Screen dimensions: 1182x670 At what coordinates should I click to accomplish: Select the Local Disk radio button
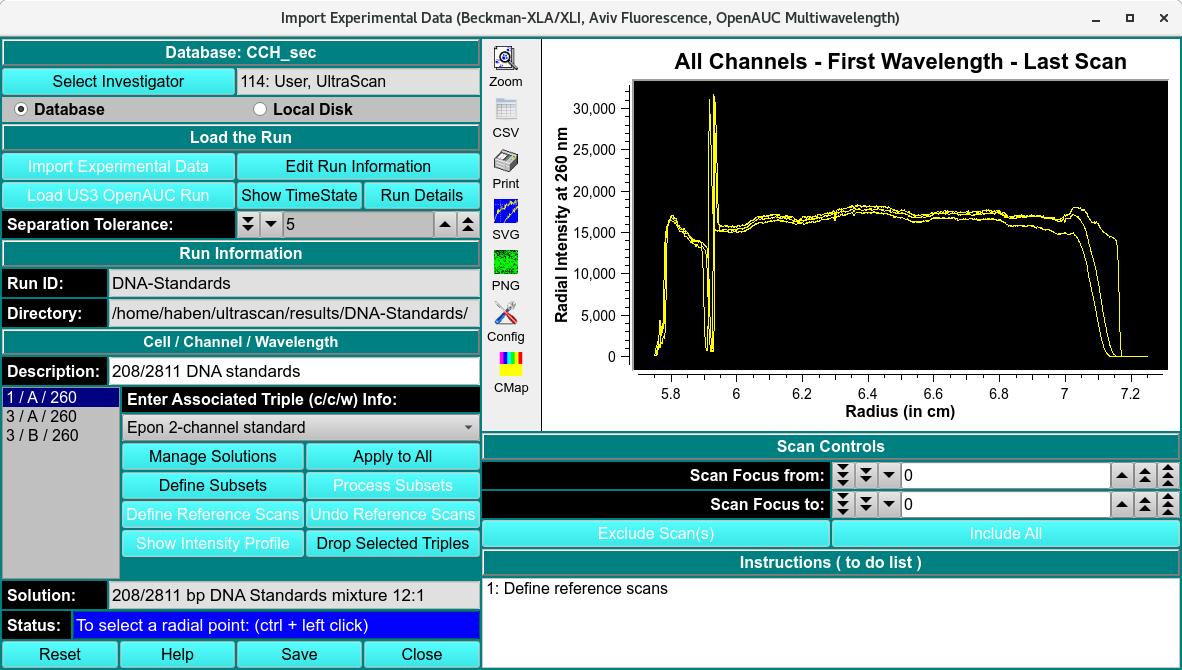[x=260, y=109]
